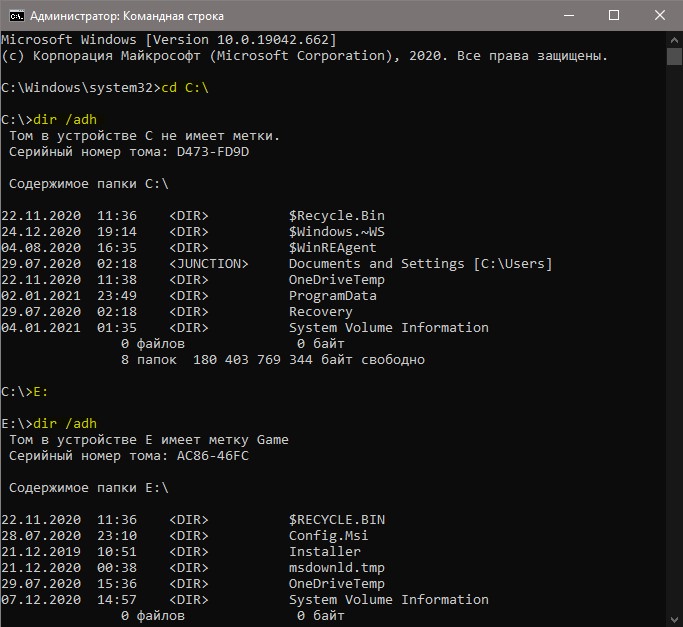Click the 'Том в устройстве C не имеет метки.' line
The image size is (683, 627).
point(145,136)
